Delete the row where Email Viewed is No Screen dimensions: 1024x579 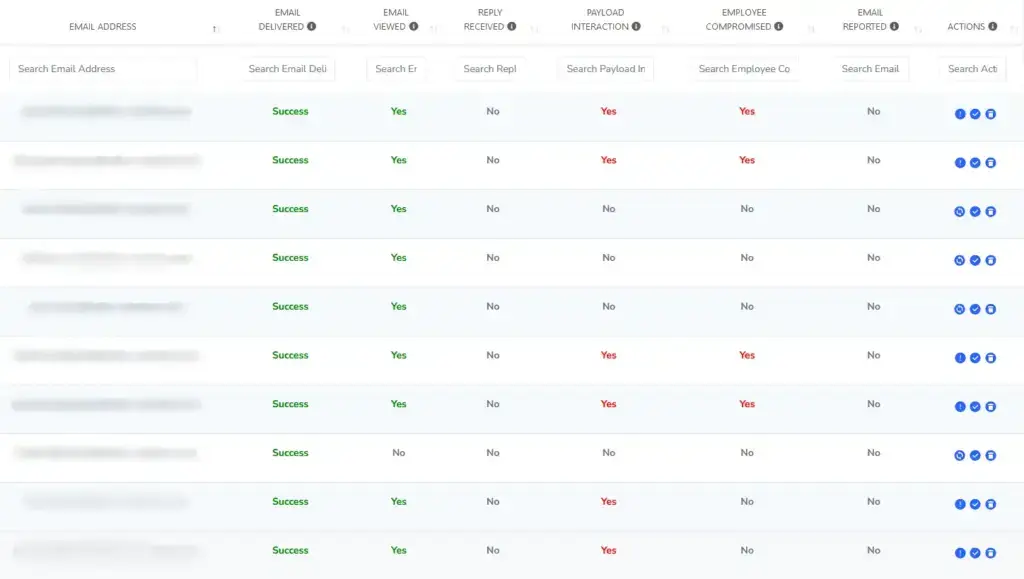[991, 456]
